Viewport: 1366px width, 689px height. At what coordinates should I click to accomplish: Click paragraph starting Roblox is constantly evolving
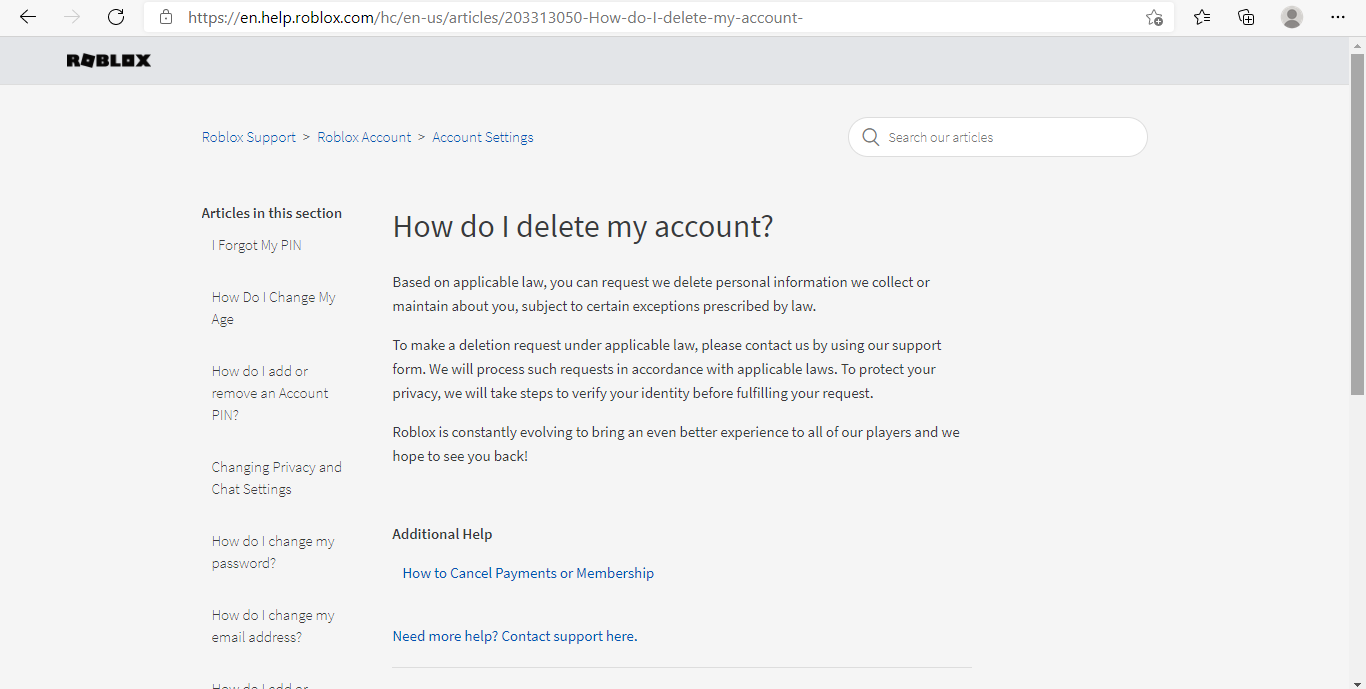pos(676,444)
